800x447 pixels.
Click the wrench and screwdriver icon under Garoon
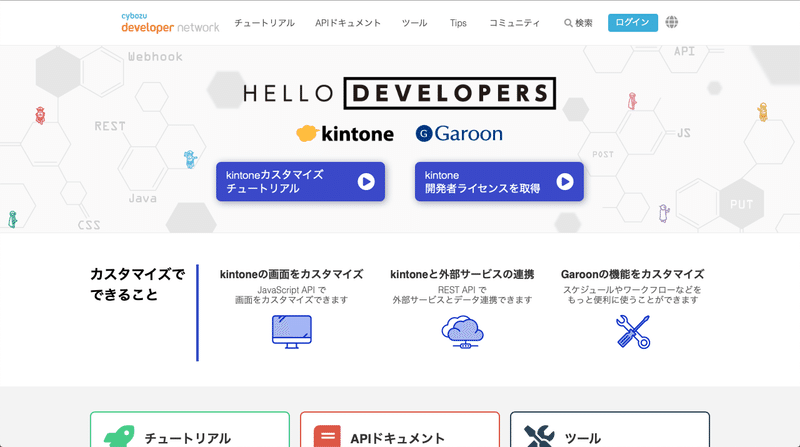tap(633, 332)
